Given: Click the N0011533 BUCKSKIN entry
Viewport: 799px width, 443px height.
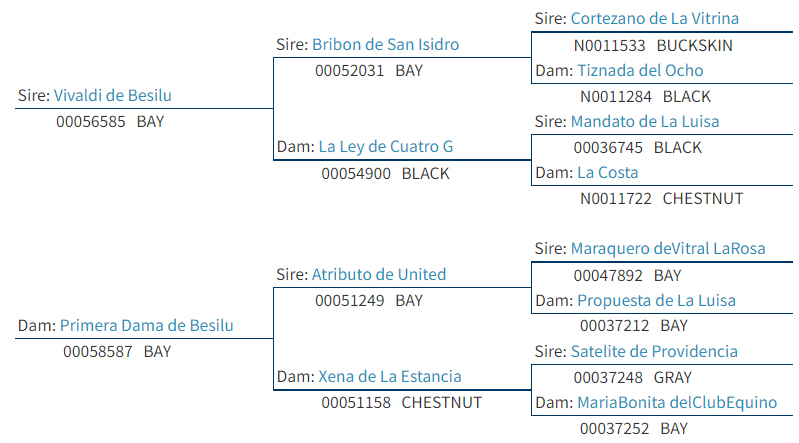Looking at the screenshot, I should 653,45.
